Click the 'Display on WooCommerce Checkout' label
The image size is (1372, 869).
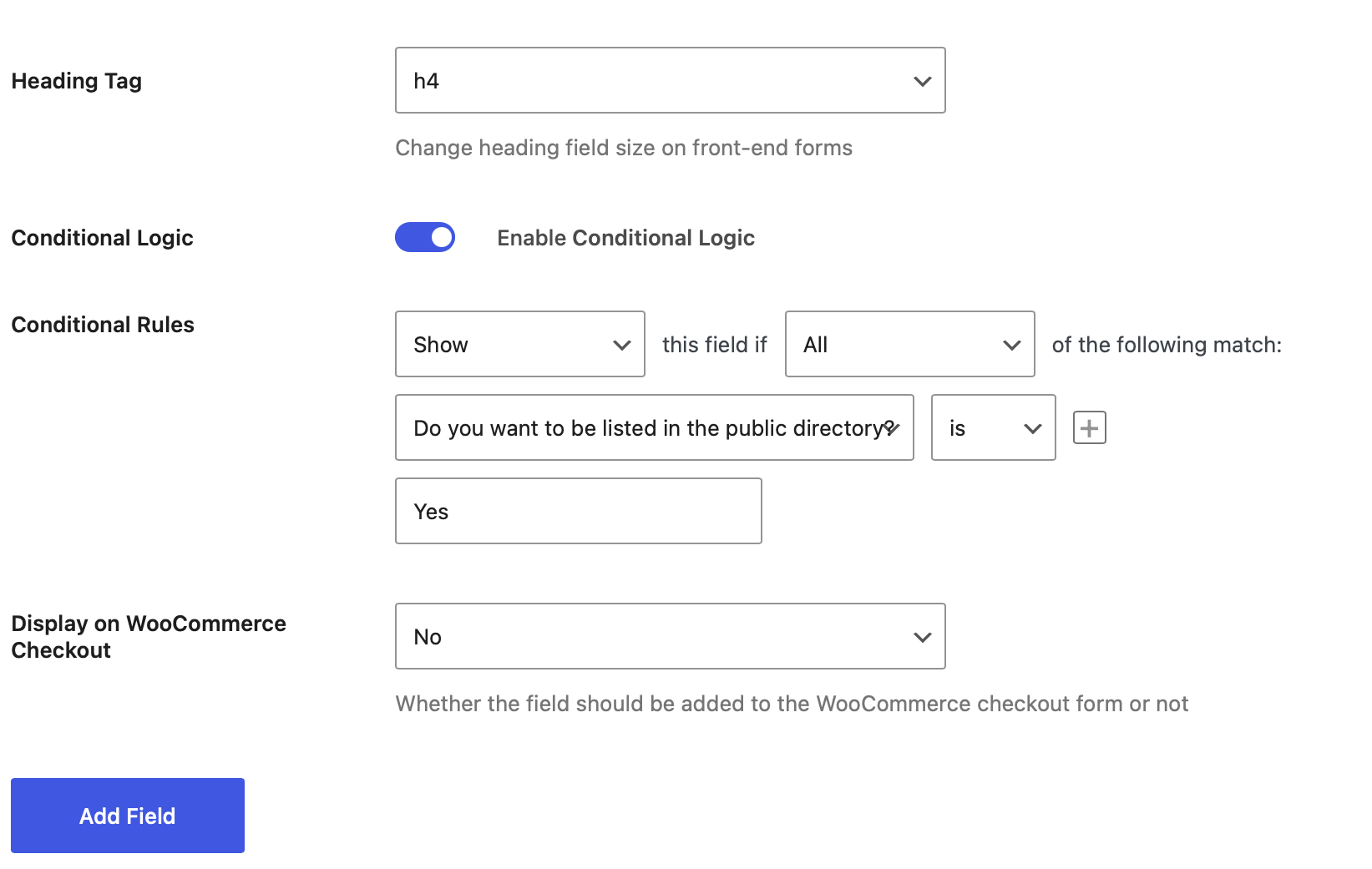pos(149,637)
